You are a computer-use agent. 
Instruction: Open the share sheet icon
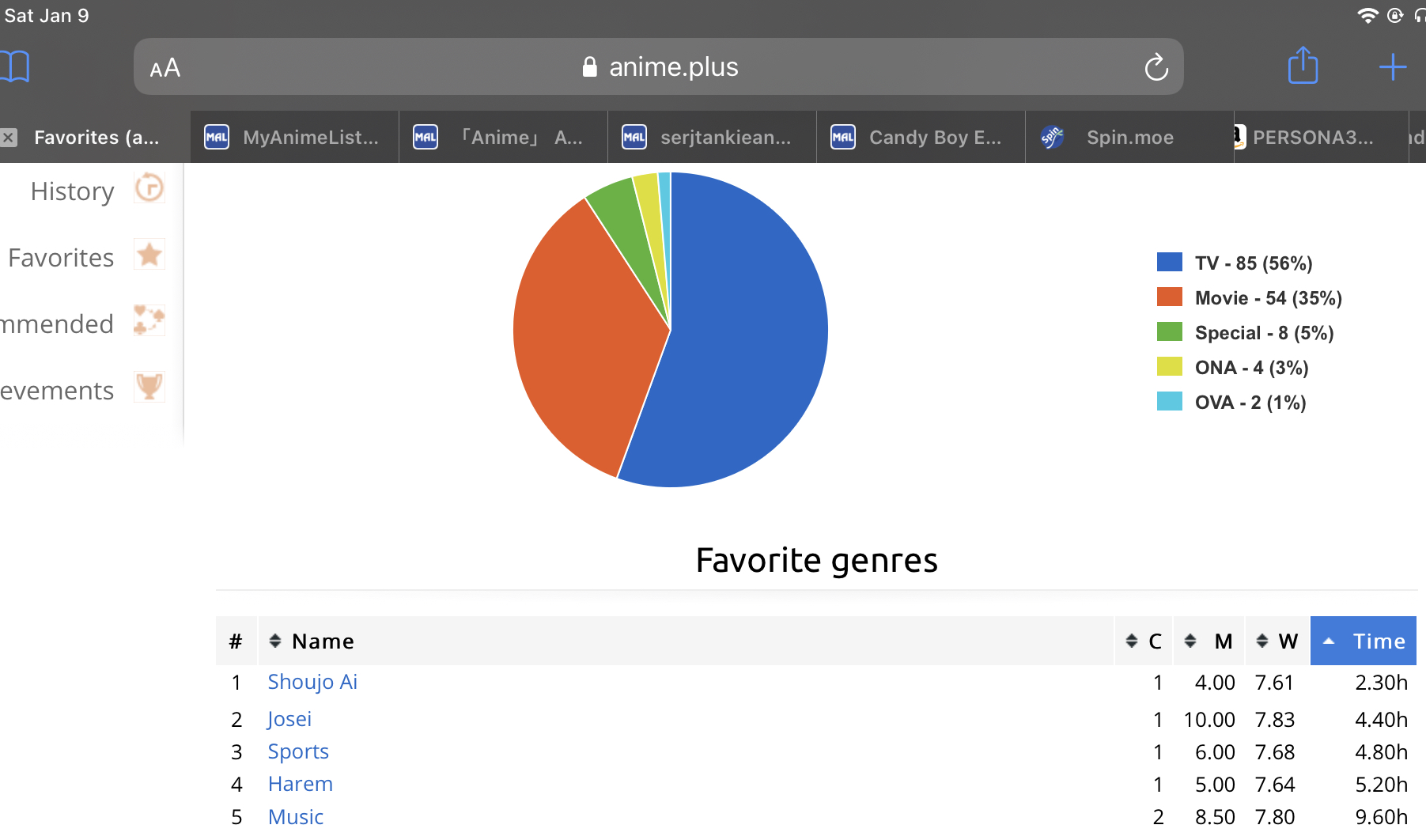[x=1303, y=66]
